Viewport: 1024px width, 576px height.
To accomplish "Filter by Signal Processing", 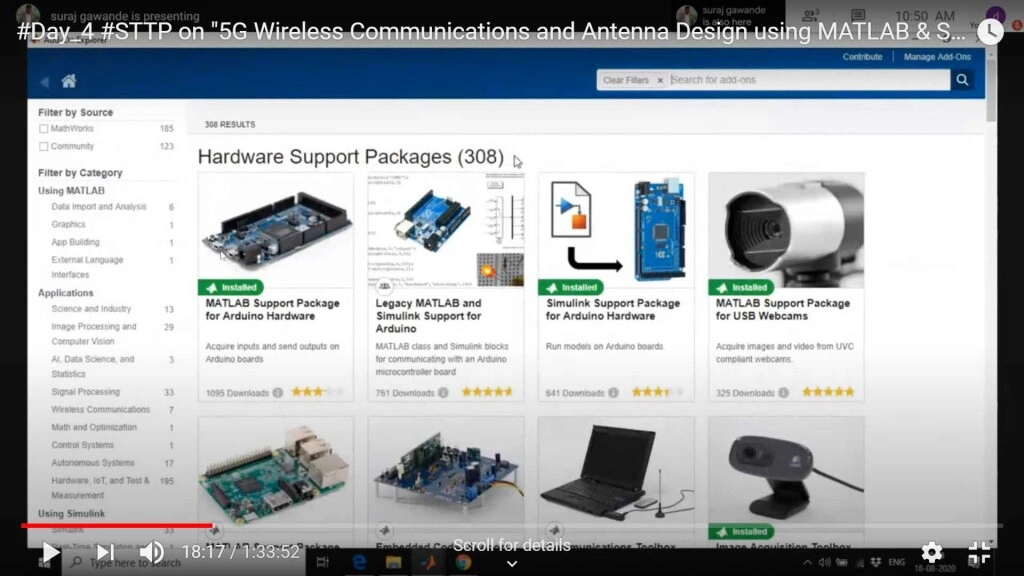I will pos(86,392).
